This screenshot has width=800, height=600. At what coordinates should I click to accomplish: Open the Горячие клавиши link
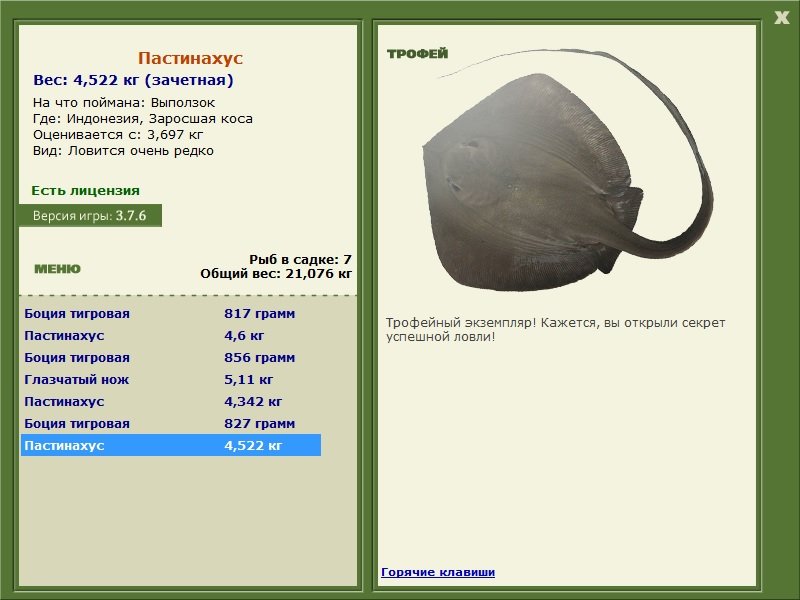(438, 572)
